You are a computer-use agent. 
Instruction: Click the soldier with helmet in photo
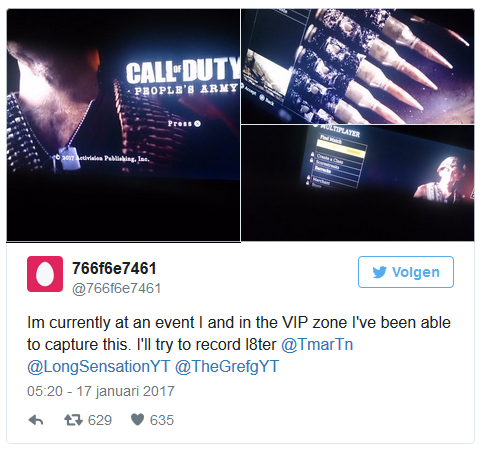coord(442,180)
